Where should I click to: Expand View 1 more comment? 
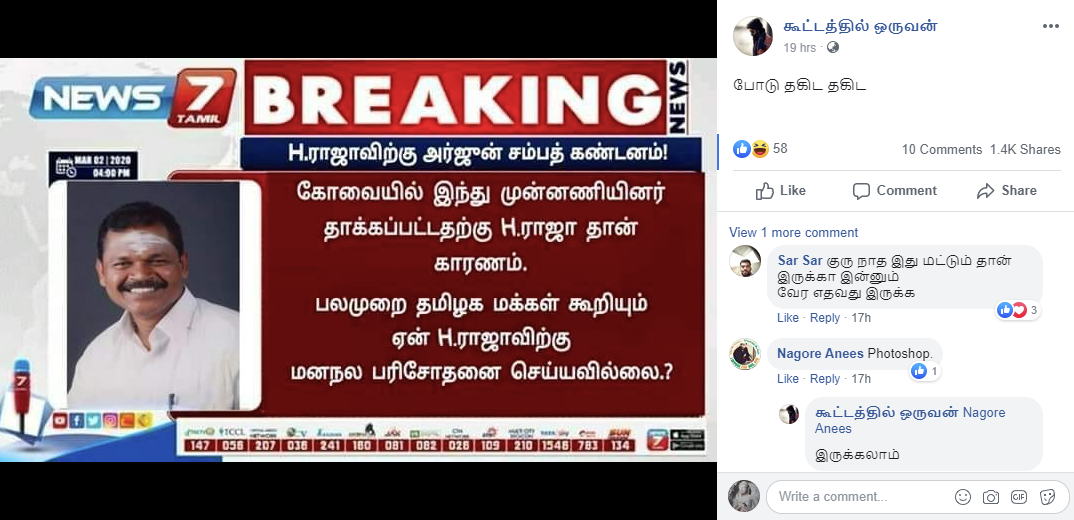point(793,232)
